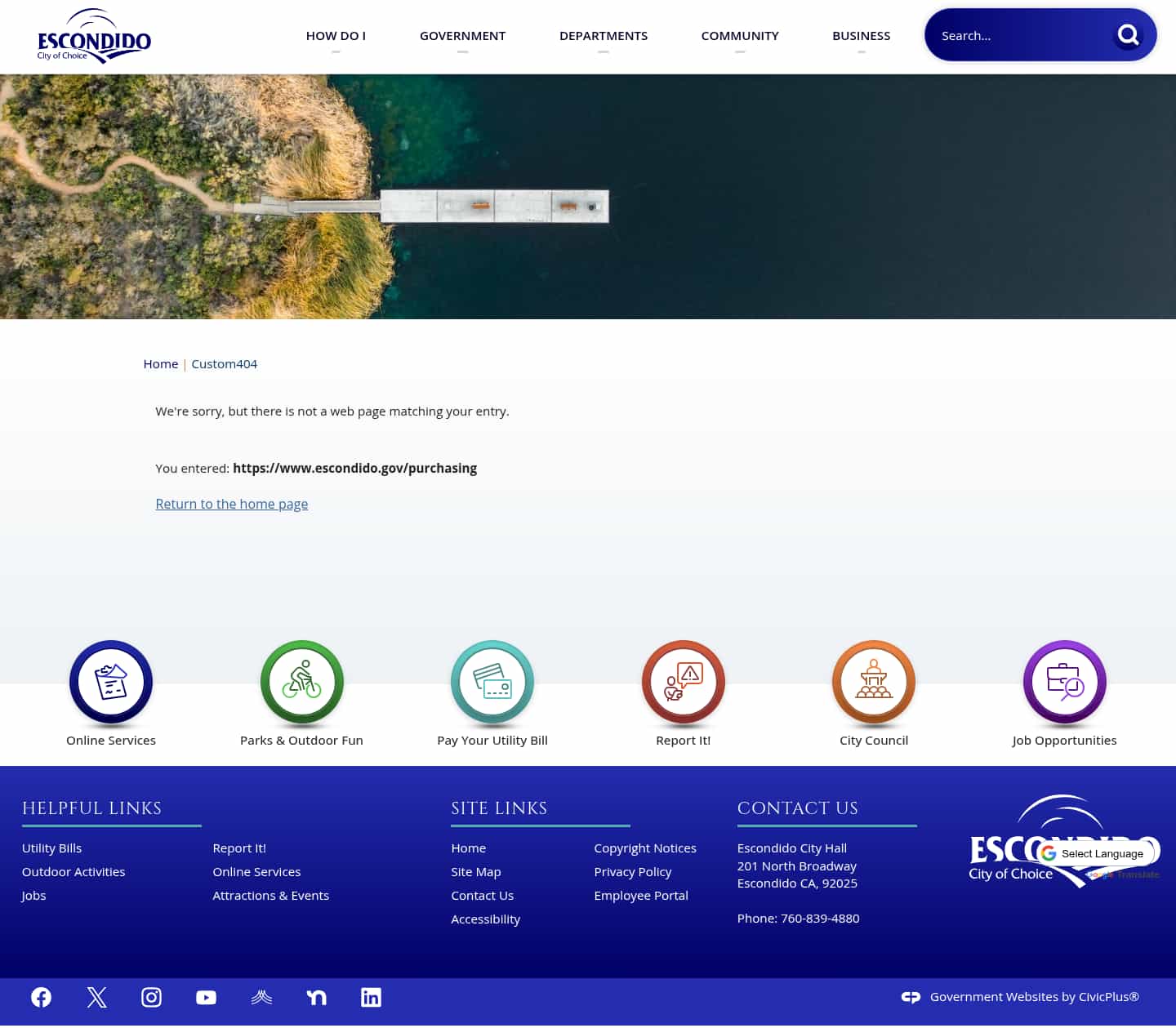Image resolution: width=1176 pixels, height=1028 pixels.
Task: Click inside the Search input field
Action: point(1021,35)
